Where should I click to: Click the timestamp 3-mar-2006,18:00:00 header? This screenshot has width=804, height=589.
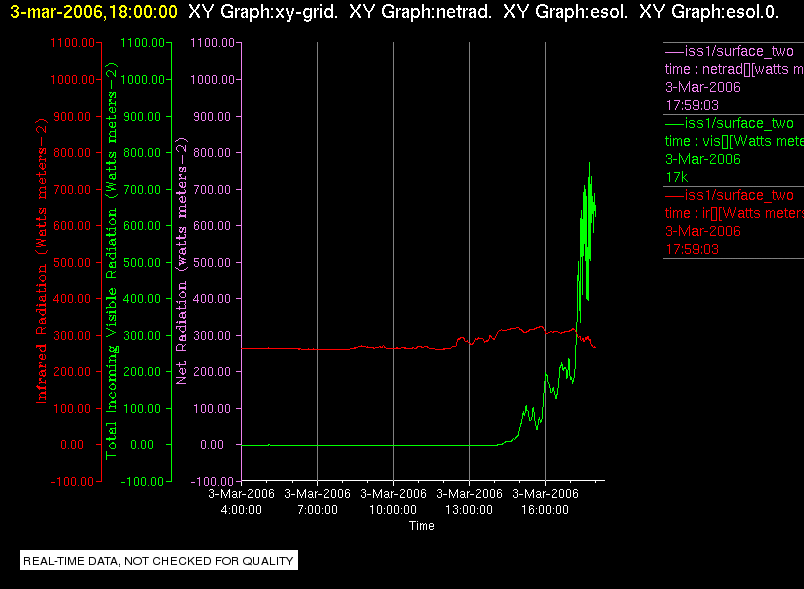click(94, 11)
